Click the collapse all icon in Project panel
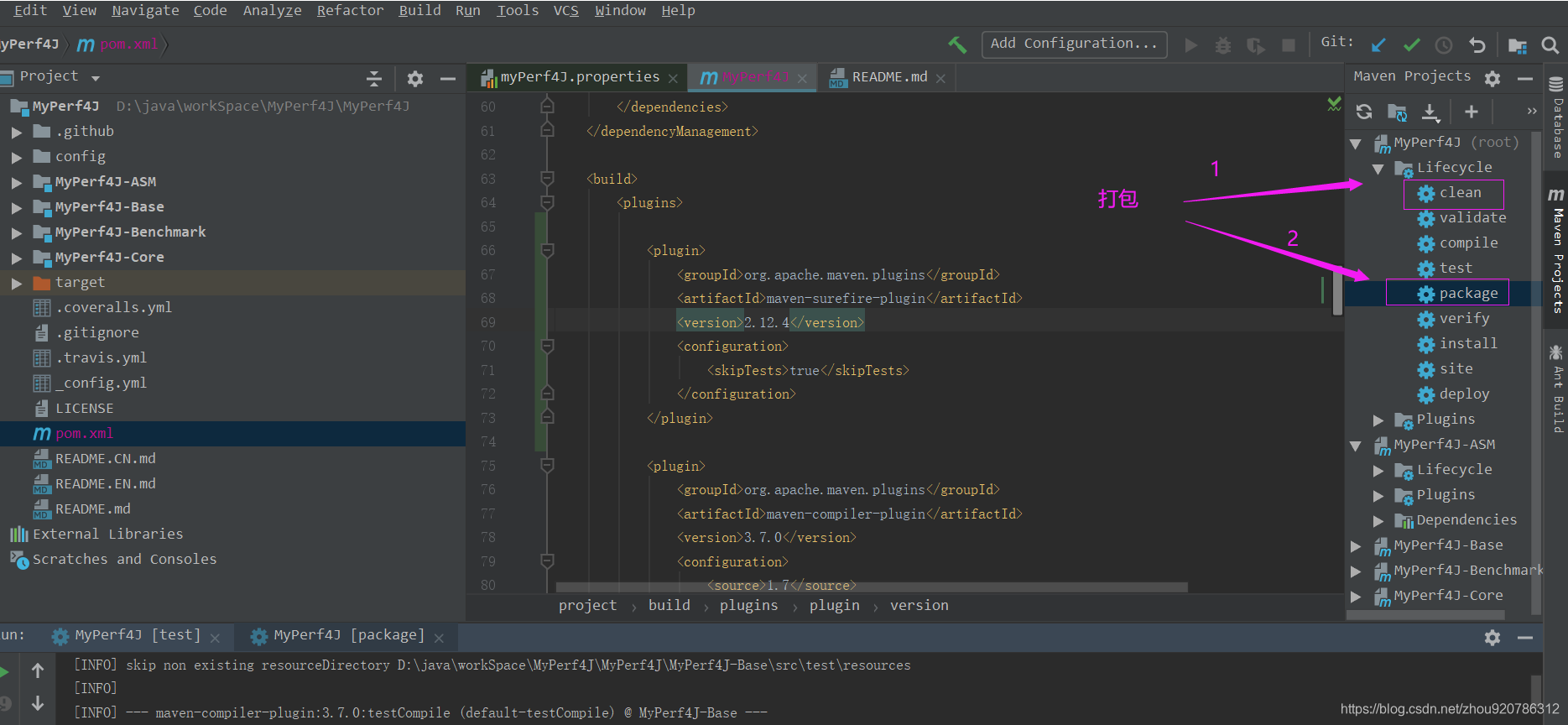 pos(374,78)
